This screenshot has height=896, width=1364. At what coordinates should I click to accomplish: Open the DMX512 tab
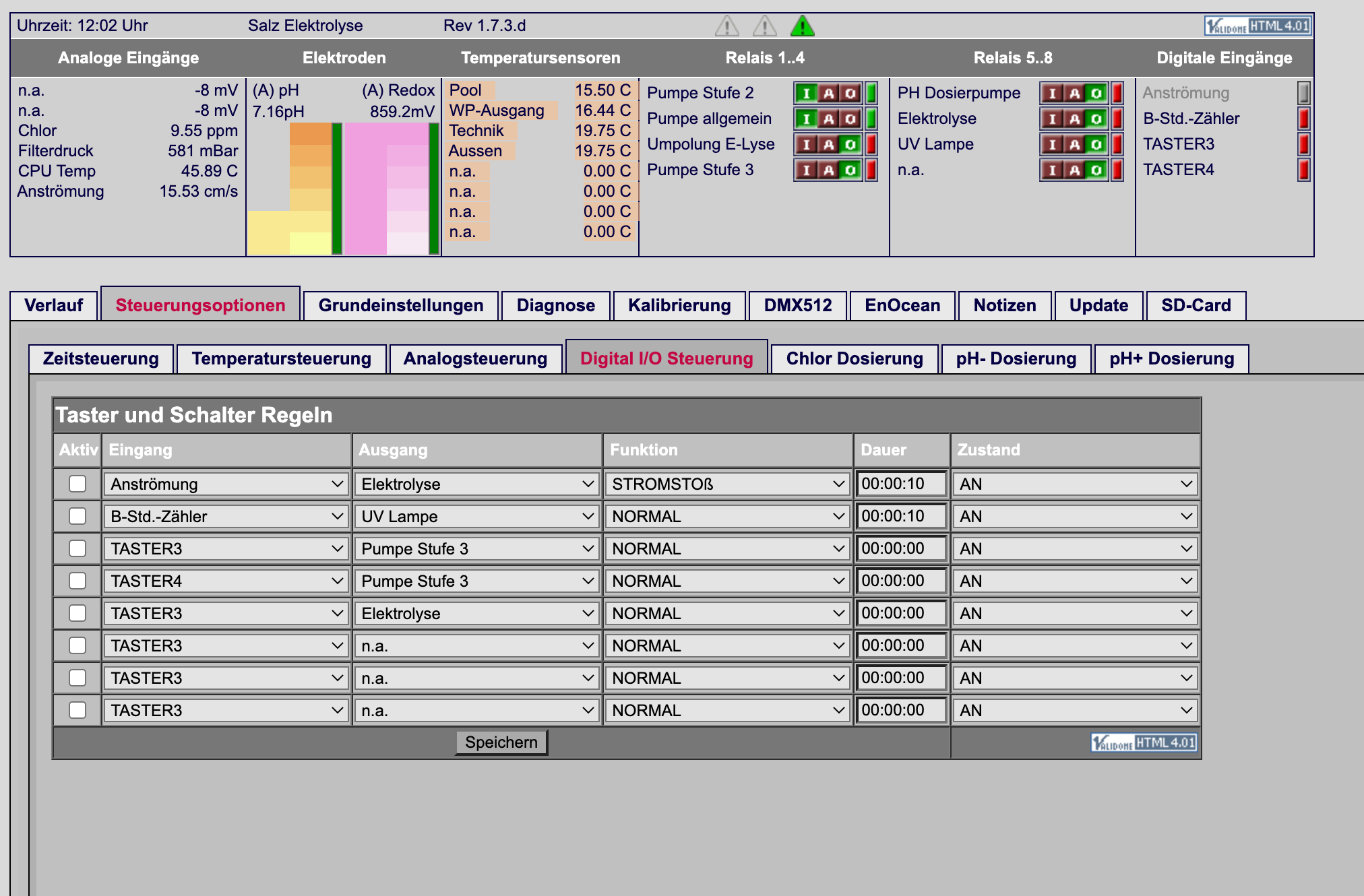tap(798, 305)
